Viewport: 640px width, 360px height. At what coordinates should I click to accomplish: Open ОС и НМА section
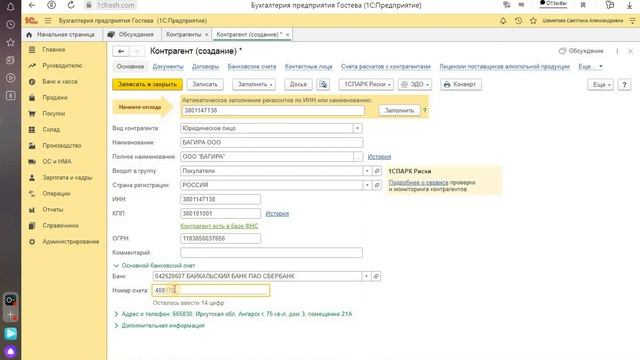click(x=57, y=162)
